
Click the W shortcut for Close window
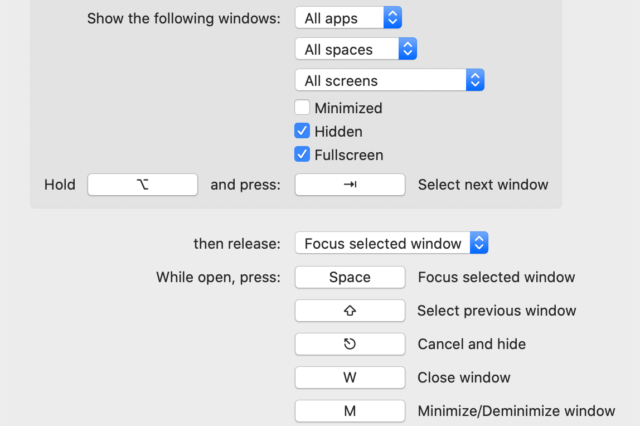click(x=350, y=378)
